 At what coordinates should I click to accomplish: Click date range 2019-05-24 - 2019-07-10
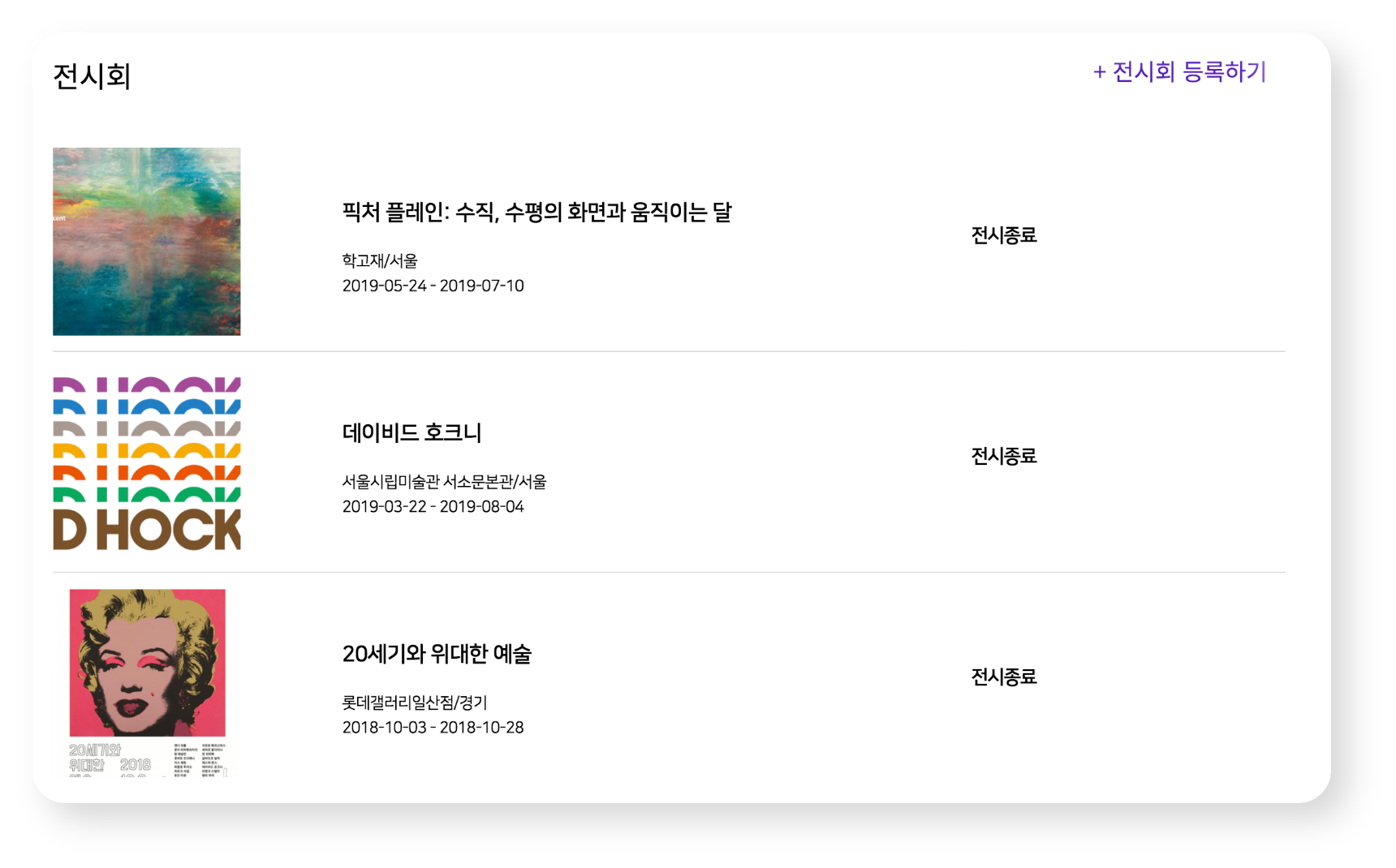pos(433,286)
